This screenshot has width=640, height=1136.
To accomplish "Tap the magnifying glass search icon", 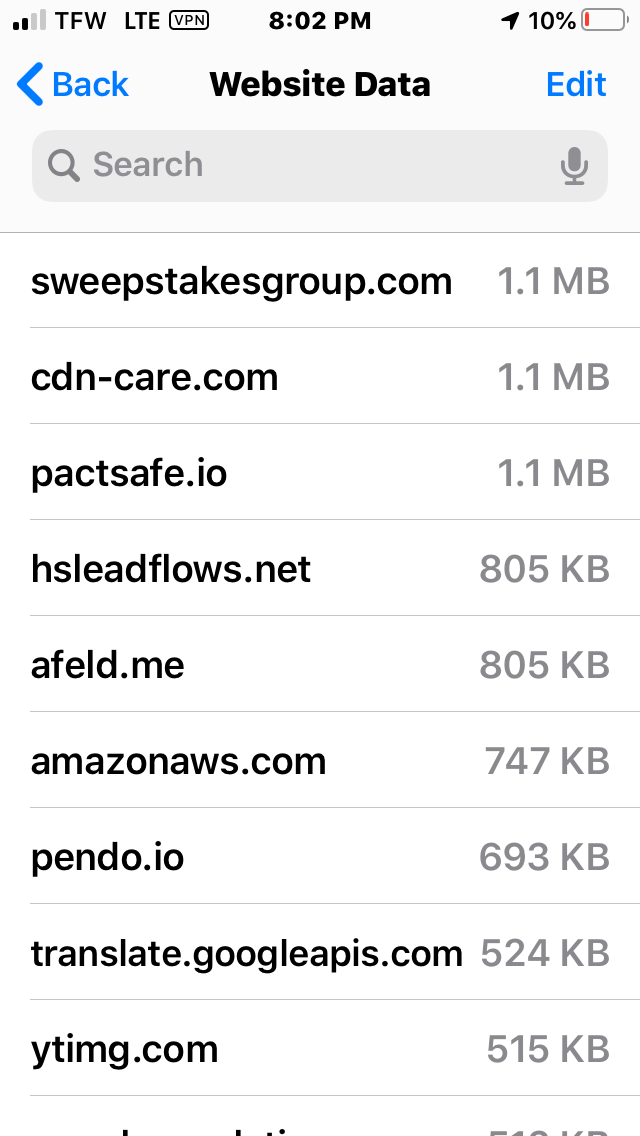I will (x=64, y=166).
